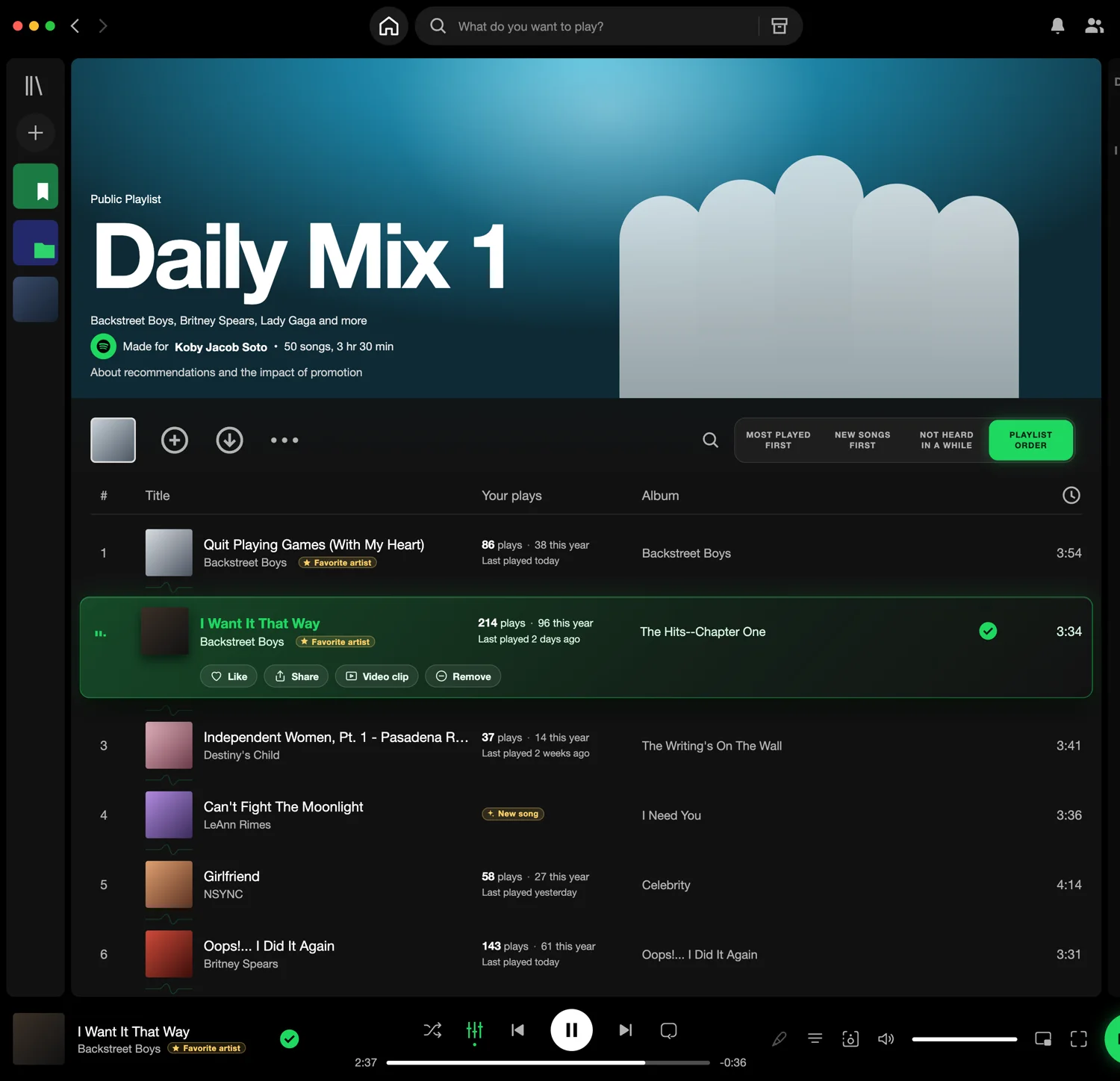Image resolution: width=1120 pixels, height=1081 pixels.
Task: Search within the playlist
Action: [x=711, y=440]
